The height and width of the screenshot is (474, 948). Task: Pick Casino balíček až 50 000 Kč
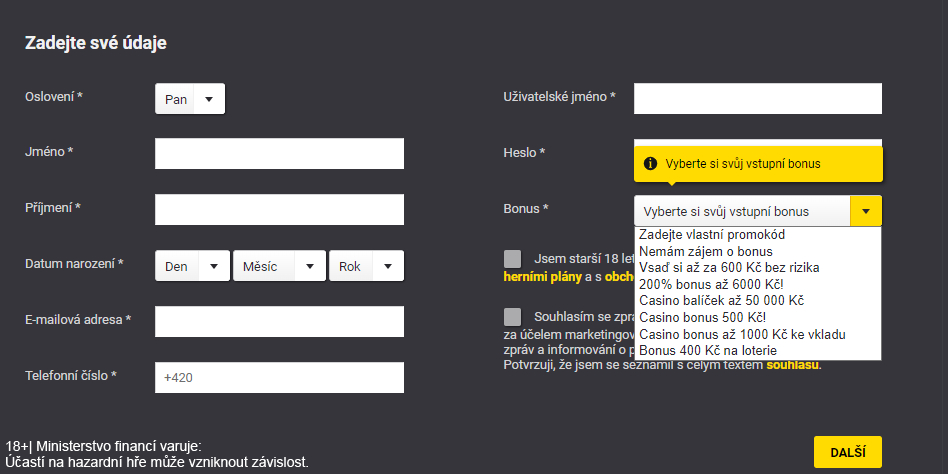click(x=758, y=300)
